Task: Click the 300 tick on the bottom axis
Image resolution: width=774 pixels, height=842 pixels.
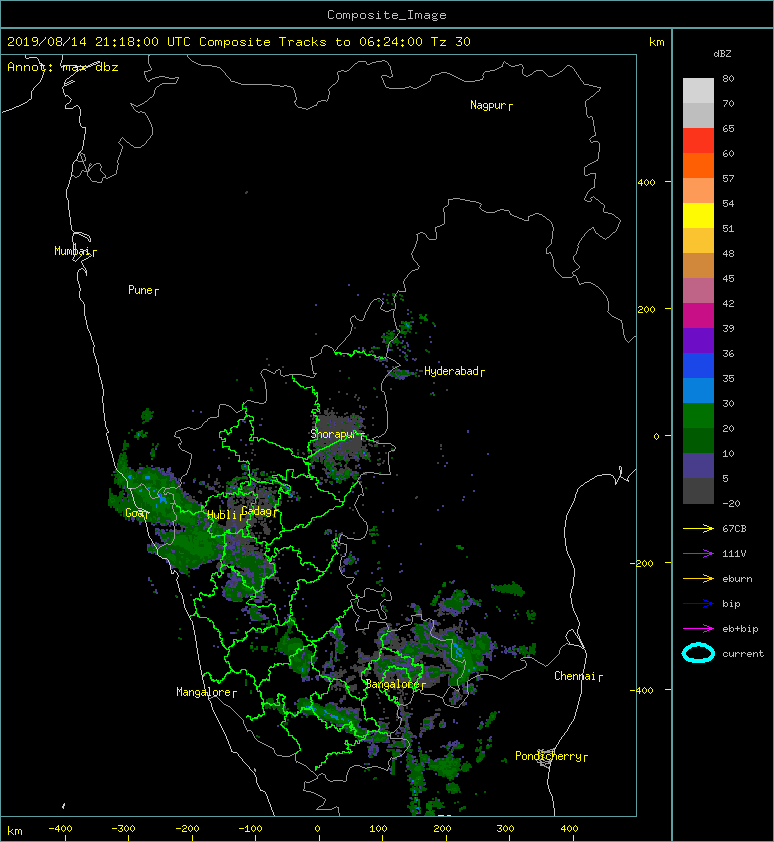Action: coord(505,829)
